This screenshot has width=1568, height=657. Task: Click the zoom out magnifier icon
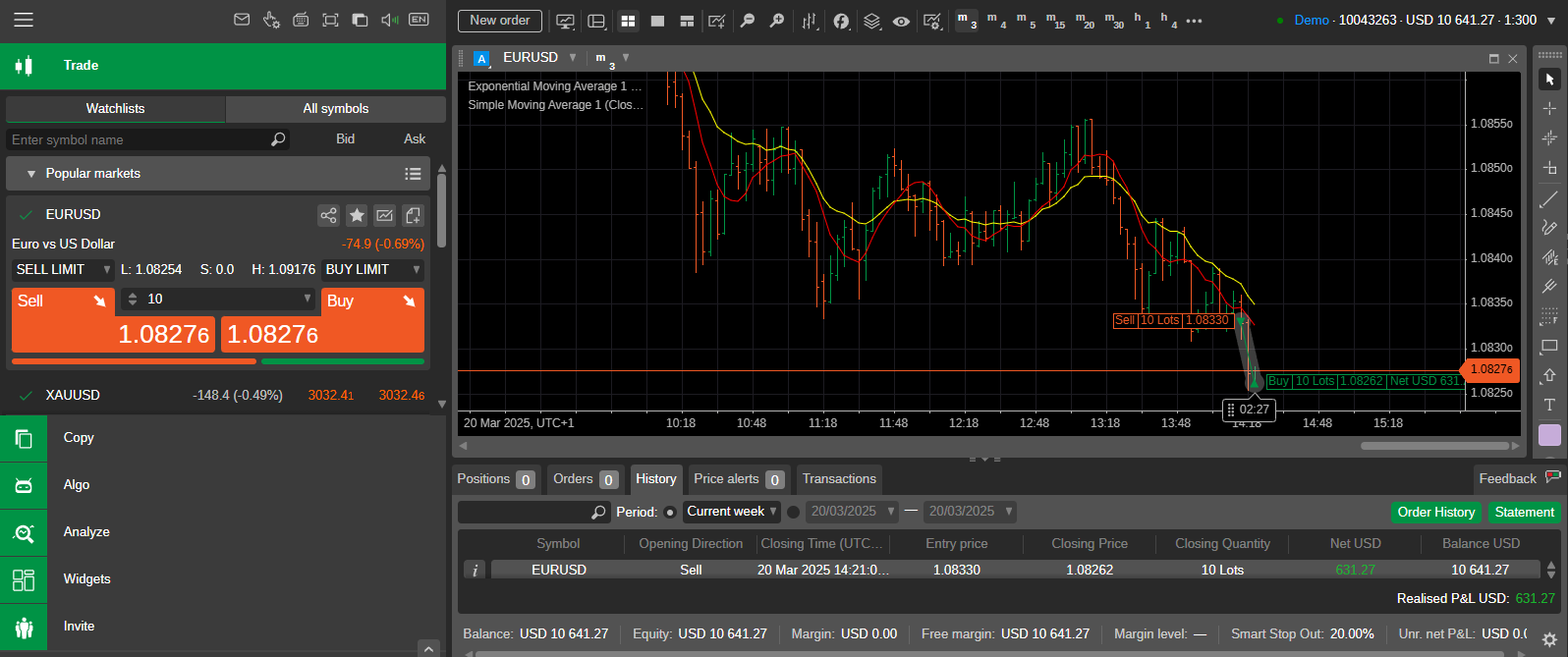748,21
